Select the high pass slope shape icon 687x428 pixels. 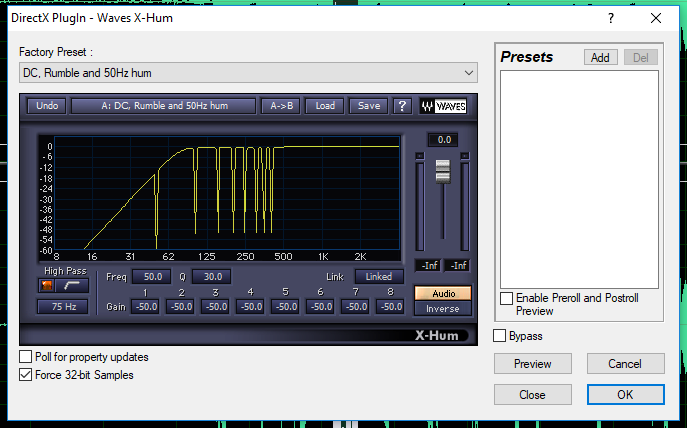click(x=72, y=286)
